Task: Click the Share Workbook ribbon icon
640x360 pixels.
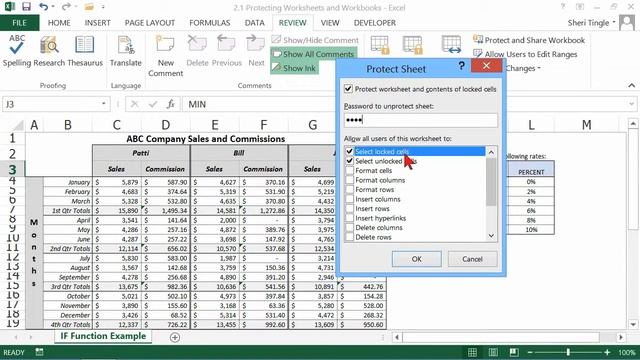Action: [451, 45]
